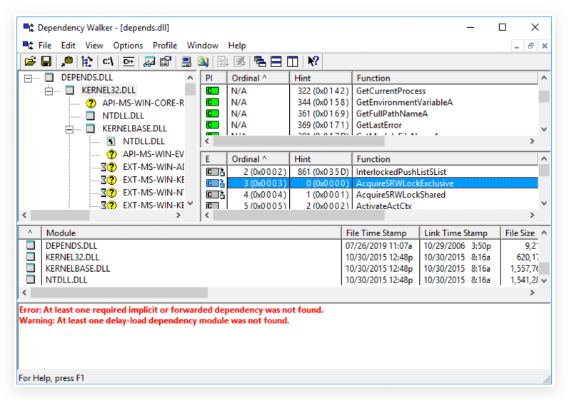Toggle Undecorate C++ Functions toolbar icon
570x402 pixels.
point(128,61)
